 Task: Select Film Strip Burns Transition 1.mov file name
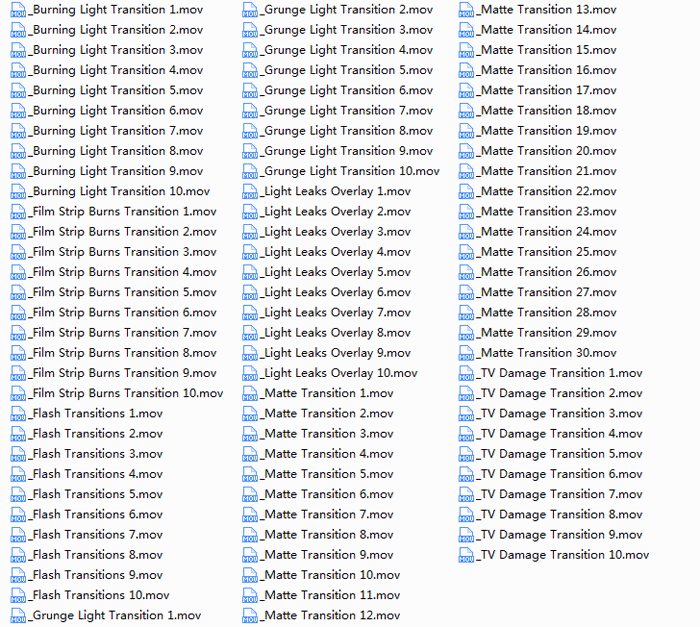click(123, 212)
